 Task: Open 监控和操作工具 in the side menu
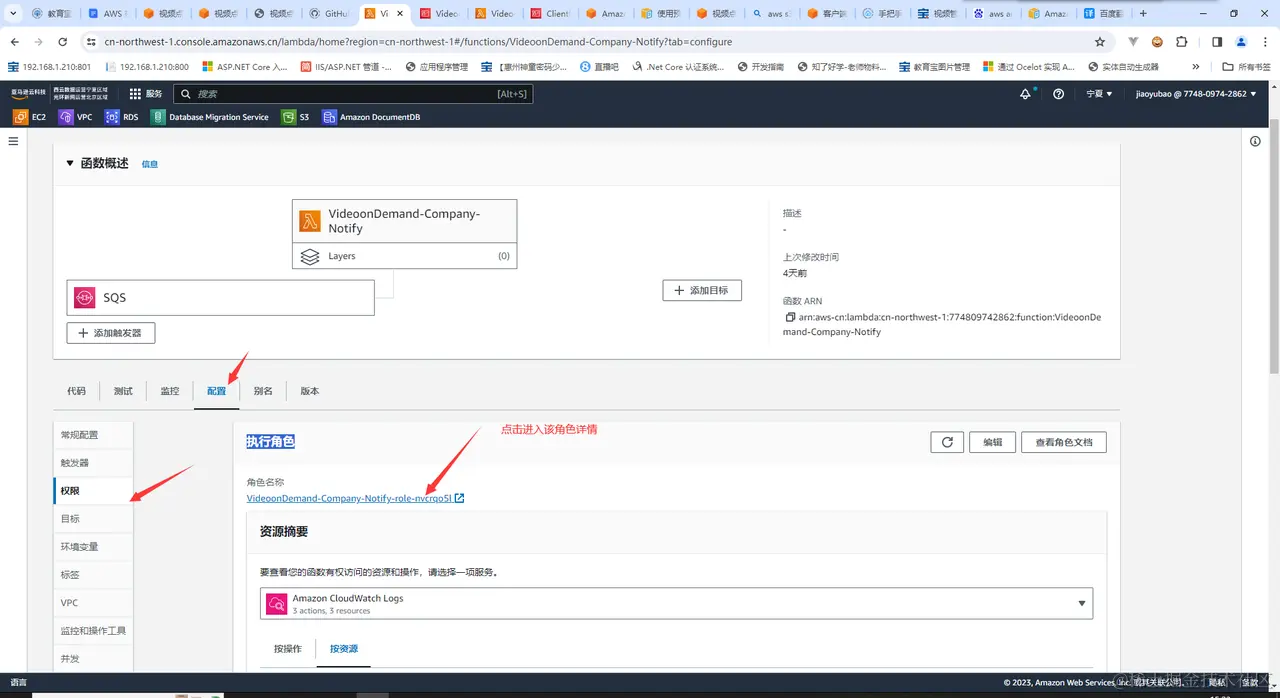[x=93, y=631]
